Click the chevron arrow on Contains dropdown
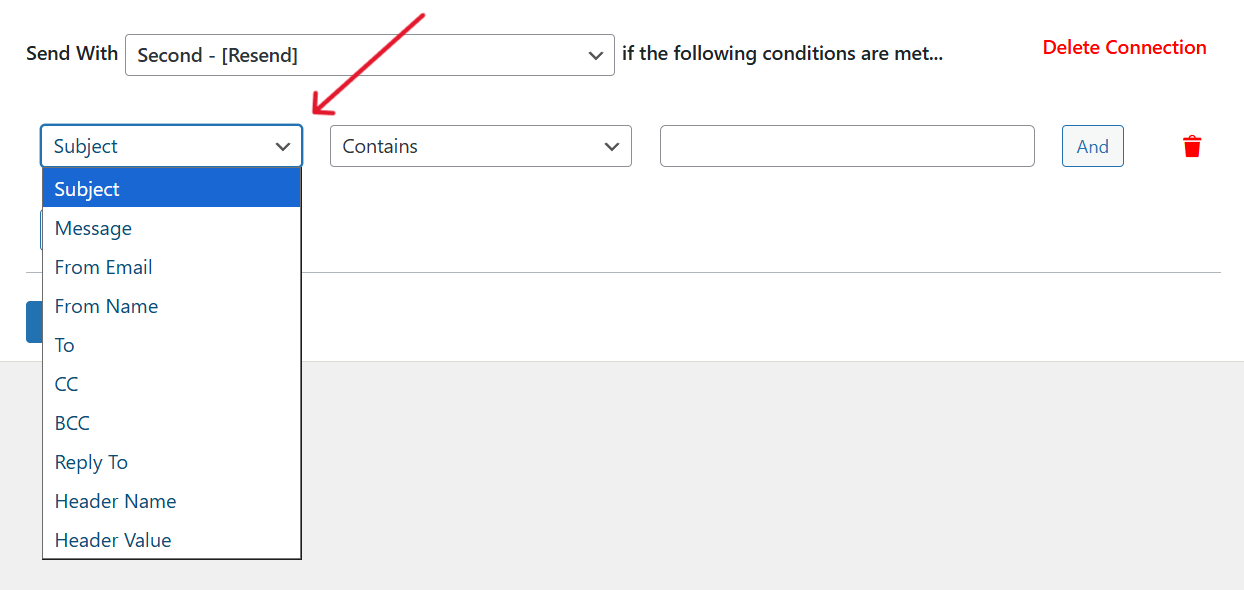 point(613,147)
